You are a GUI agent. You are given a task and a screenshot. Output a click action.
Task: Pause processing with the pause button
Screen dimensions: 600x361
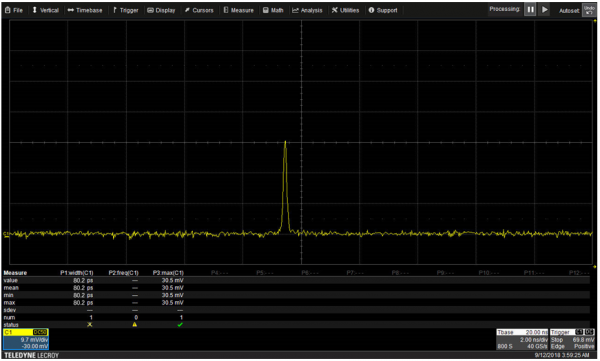530,10
